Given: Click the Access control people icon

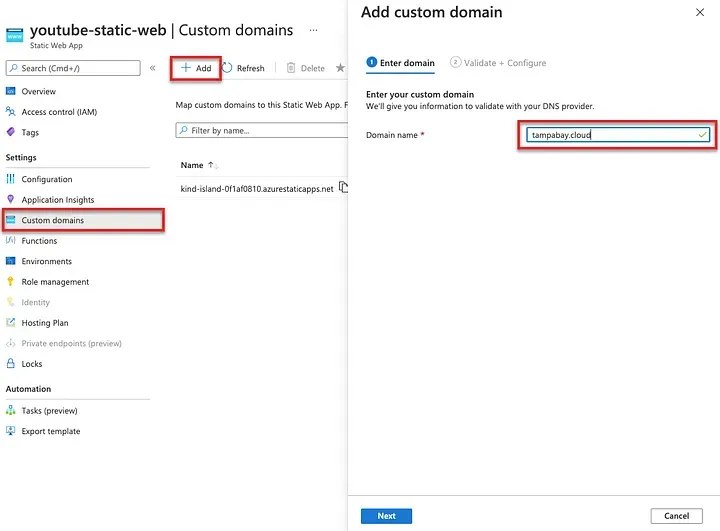Looking at the screenshot, I should tap(11, 111).
